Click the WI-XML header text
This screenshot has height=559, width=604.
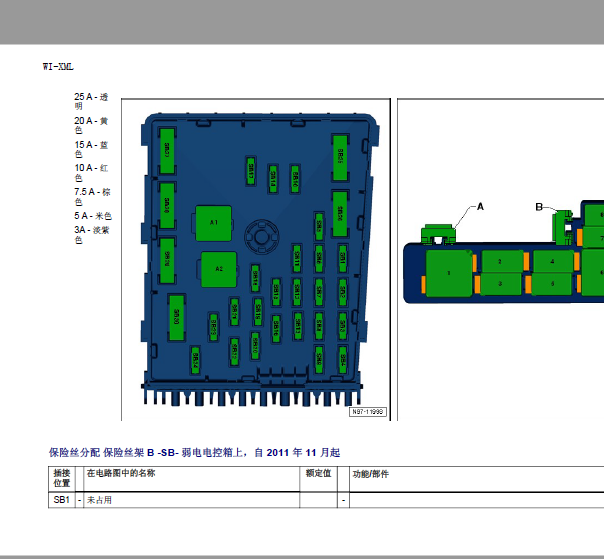click(x=58, y=67)
